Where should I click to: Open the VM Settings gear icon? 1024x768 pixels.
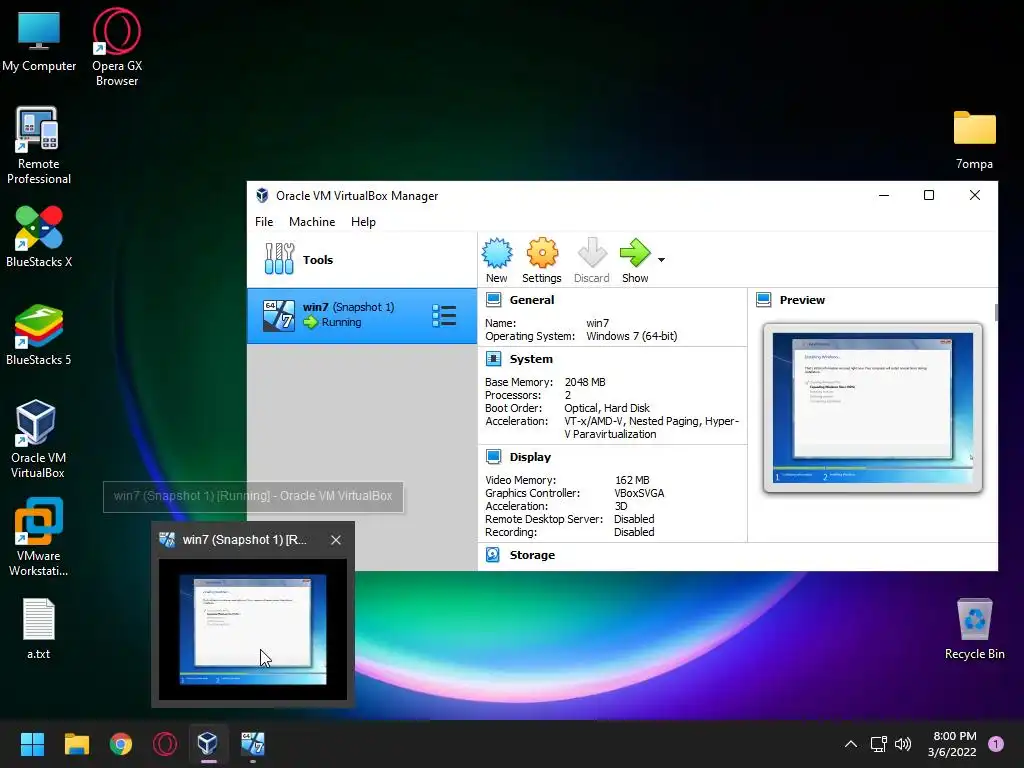tap(542, 253)
